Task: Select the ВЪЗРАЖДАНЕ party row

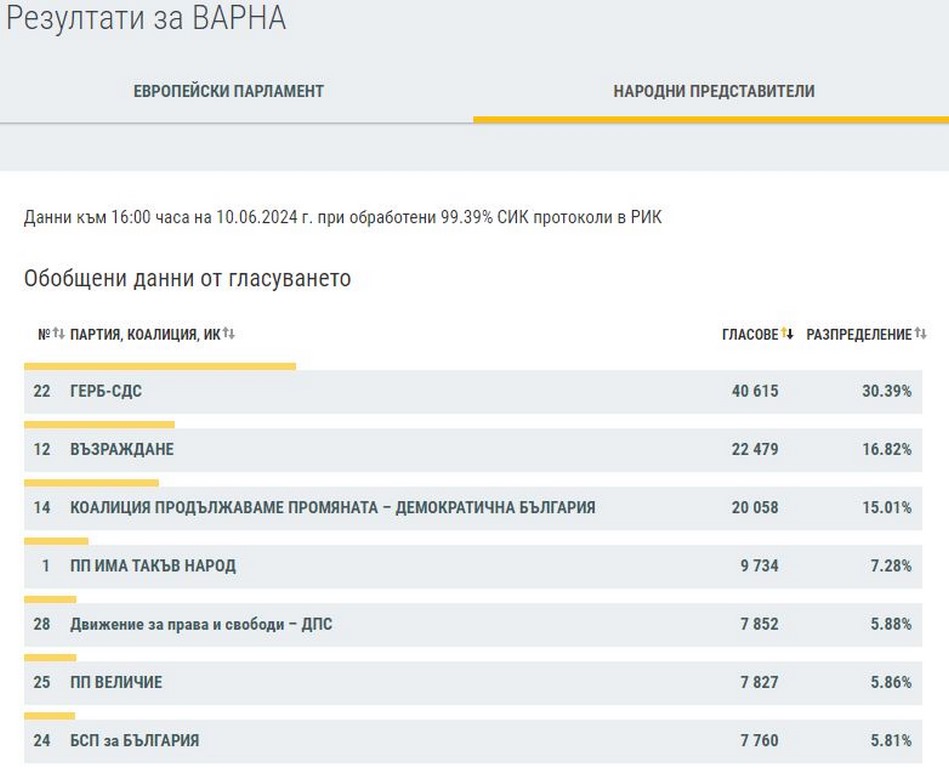Action: (x=122, y=449)
